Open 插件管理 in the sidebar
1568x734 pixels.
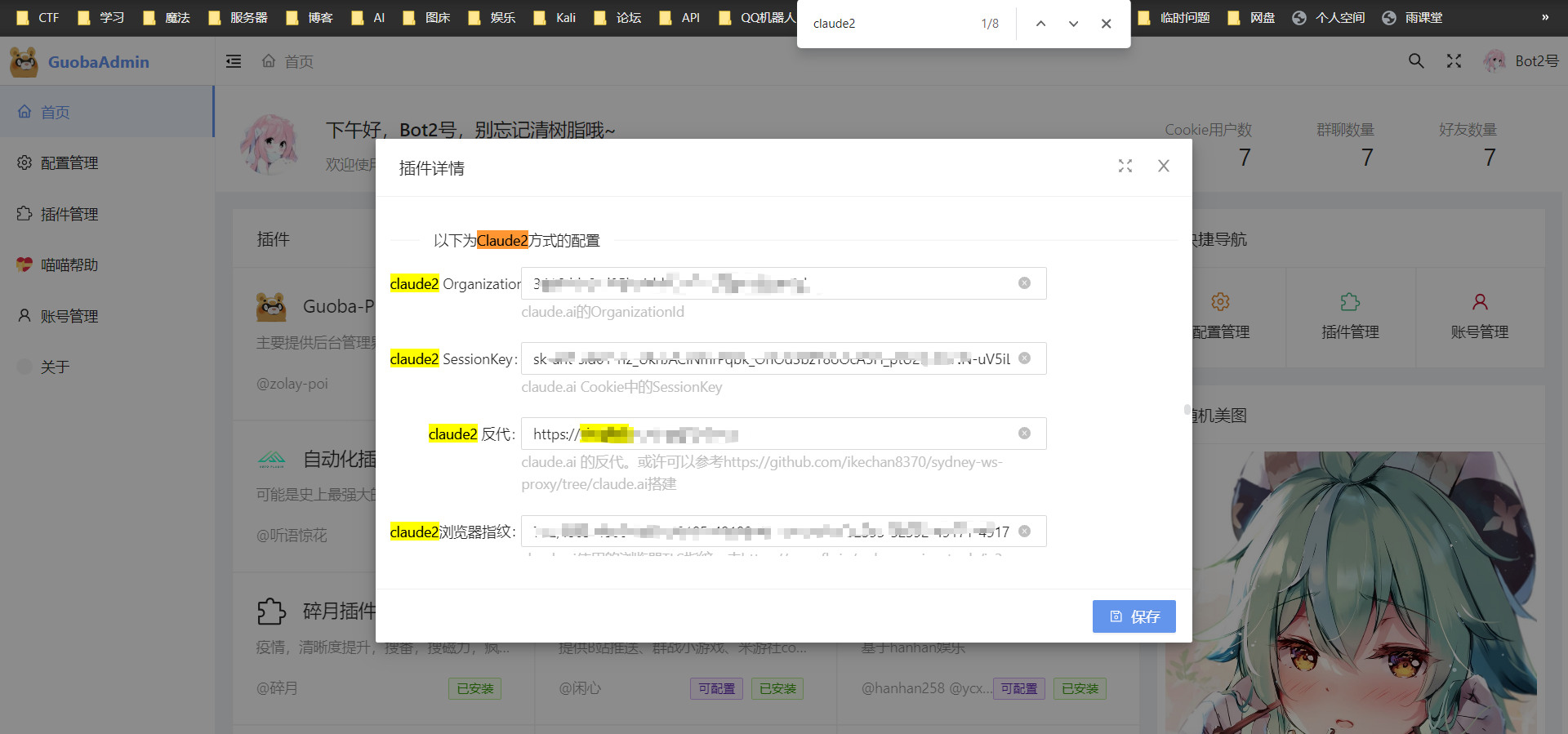(69, 214)
